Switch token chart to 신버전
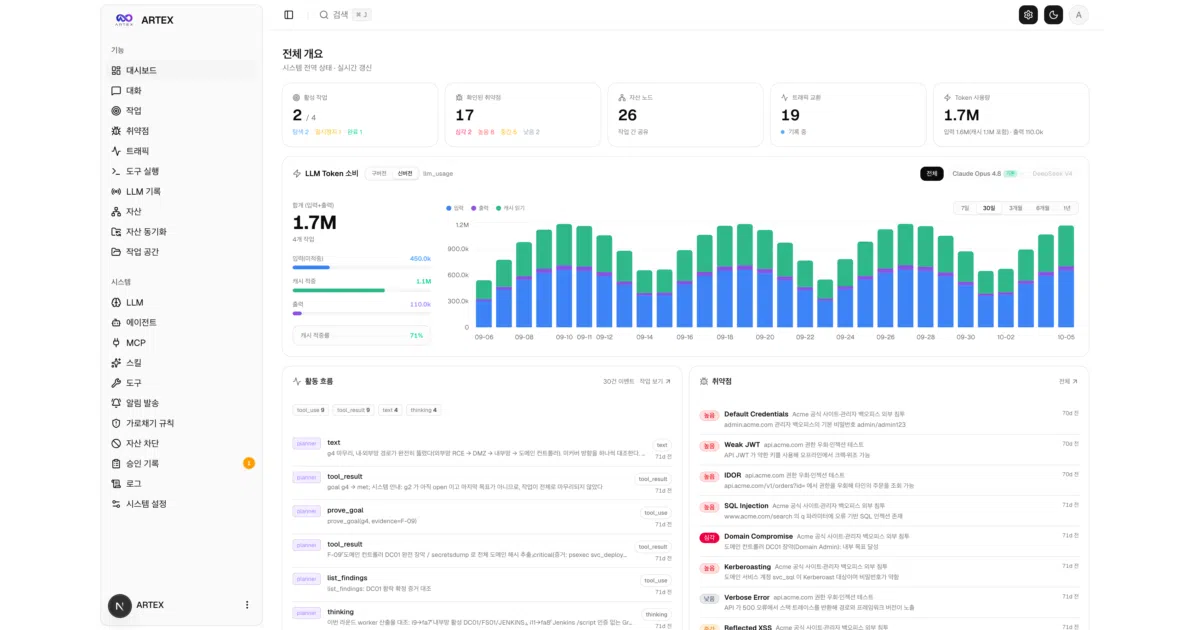 (x=405, y=173)
